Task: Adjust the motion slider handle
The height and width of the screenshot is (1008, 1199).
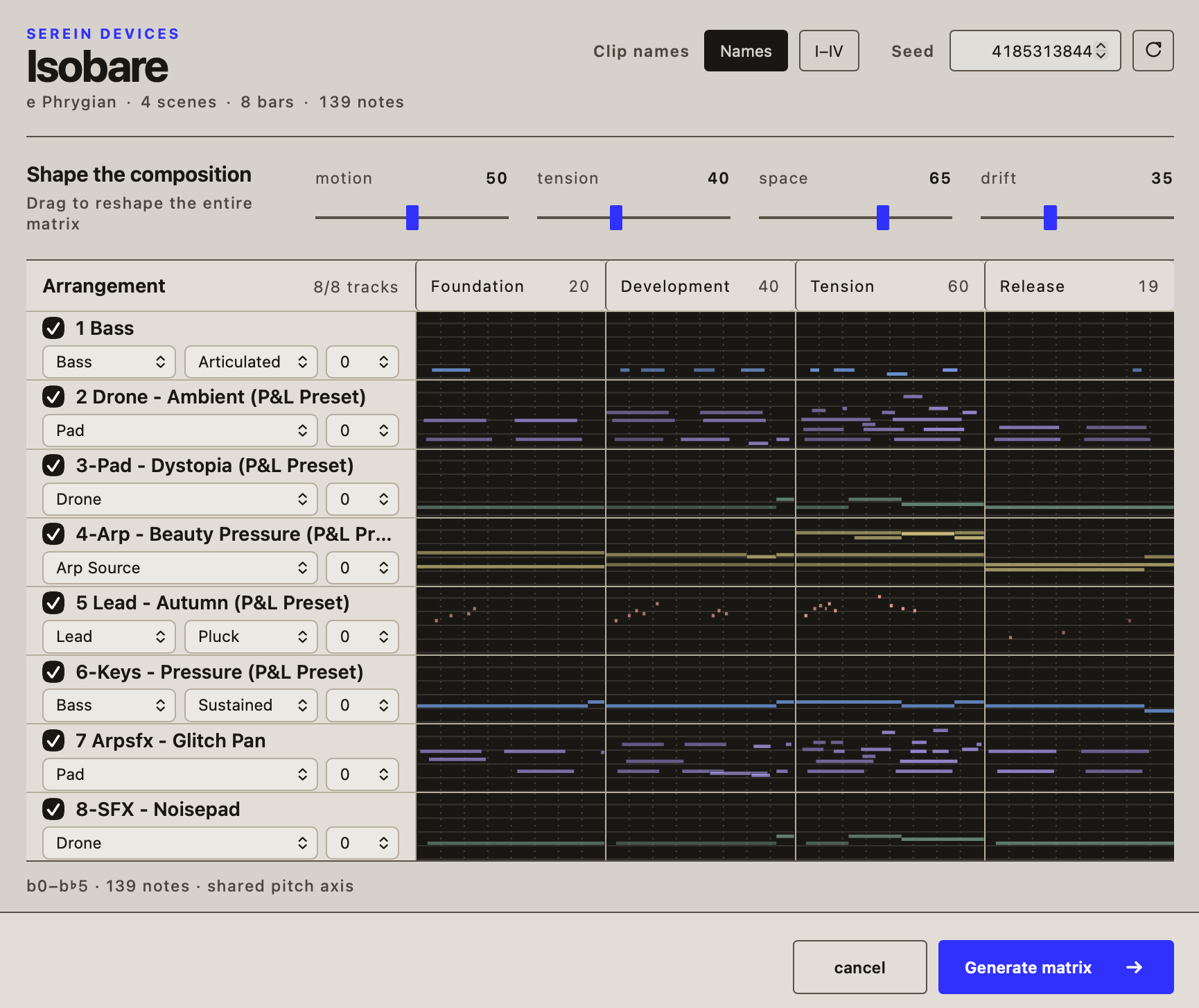Action: [412, 217]
